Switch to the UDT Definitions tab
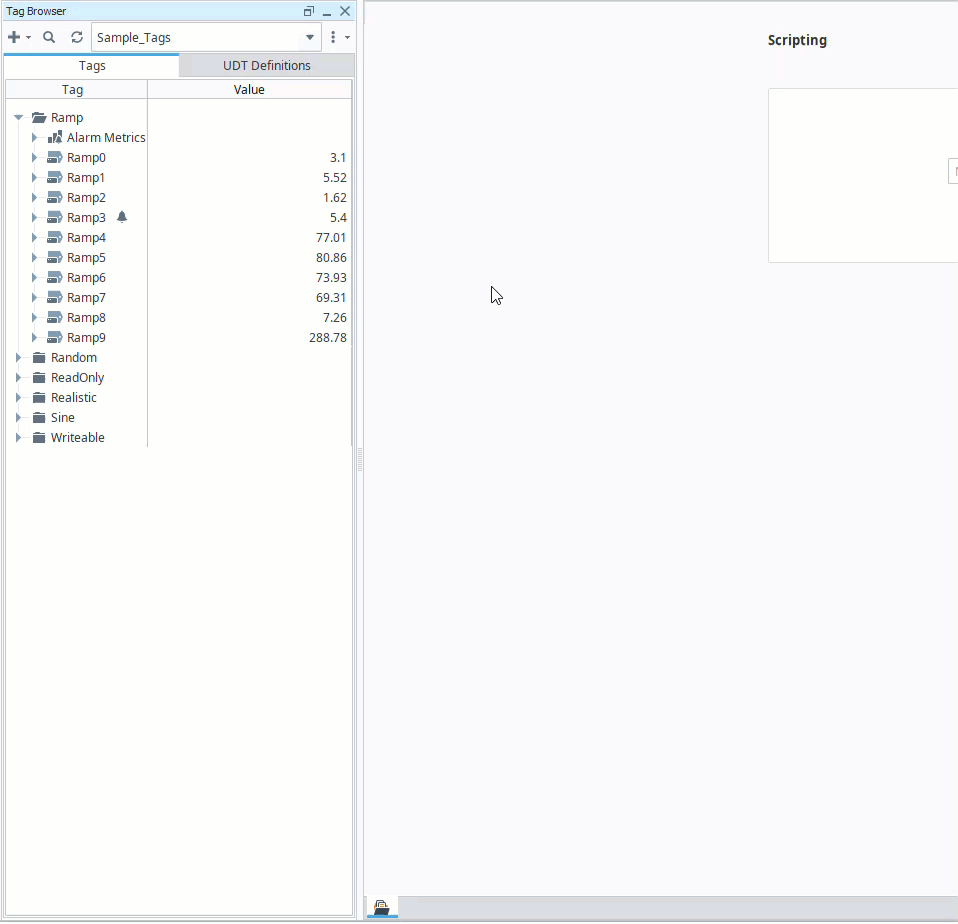Viewport: 958px width, 924px height. [x=266, y=66]
